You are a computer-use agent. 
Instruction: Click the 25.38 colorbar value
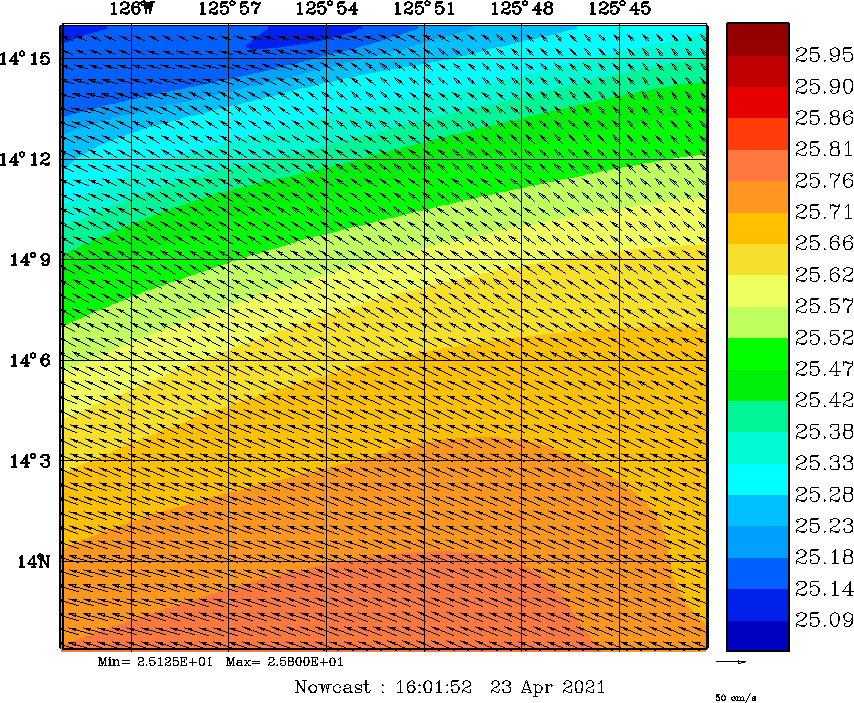click(824, 432)
